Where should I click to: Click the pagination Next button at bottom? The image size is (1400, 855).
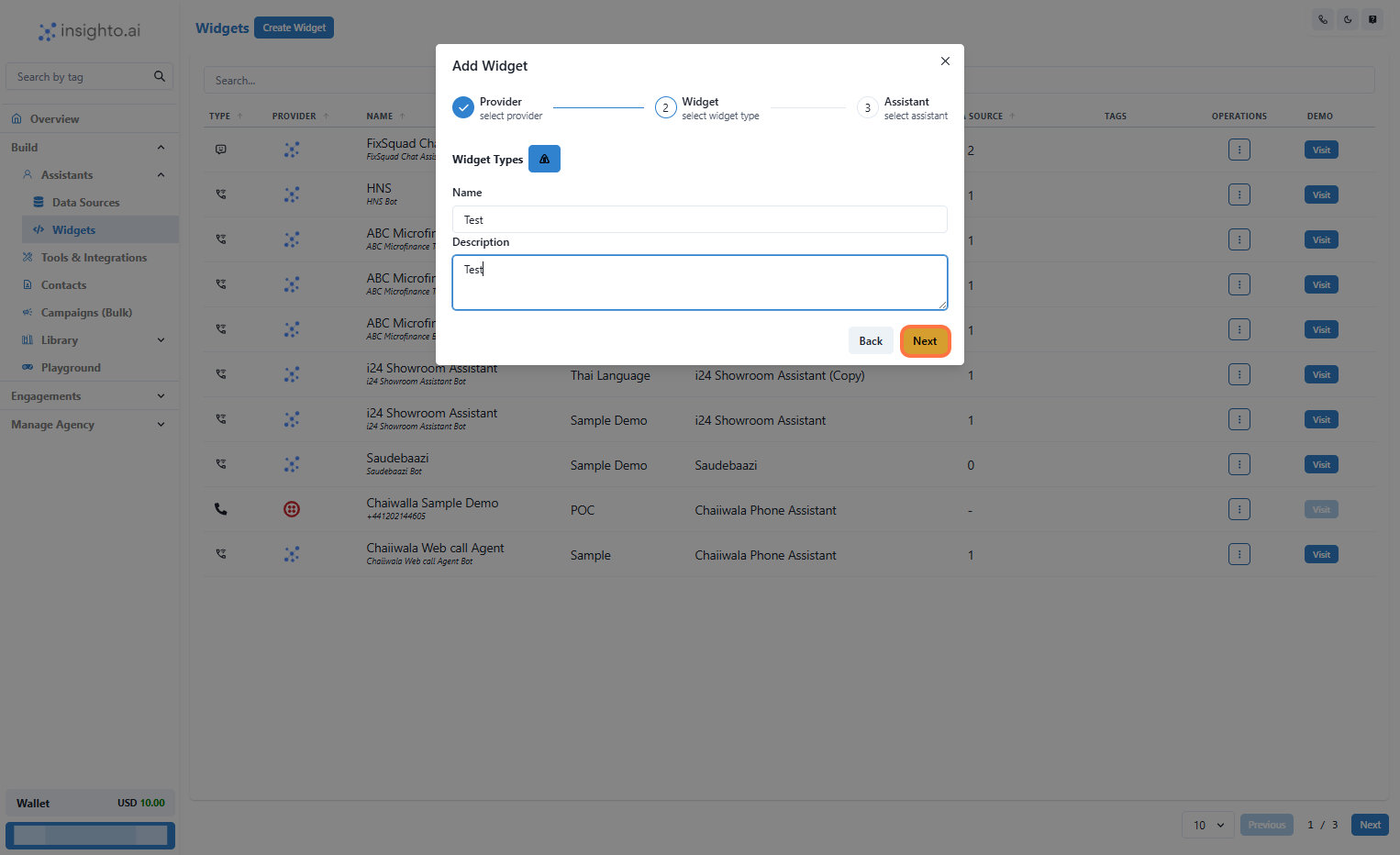point(1370,825)
